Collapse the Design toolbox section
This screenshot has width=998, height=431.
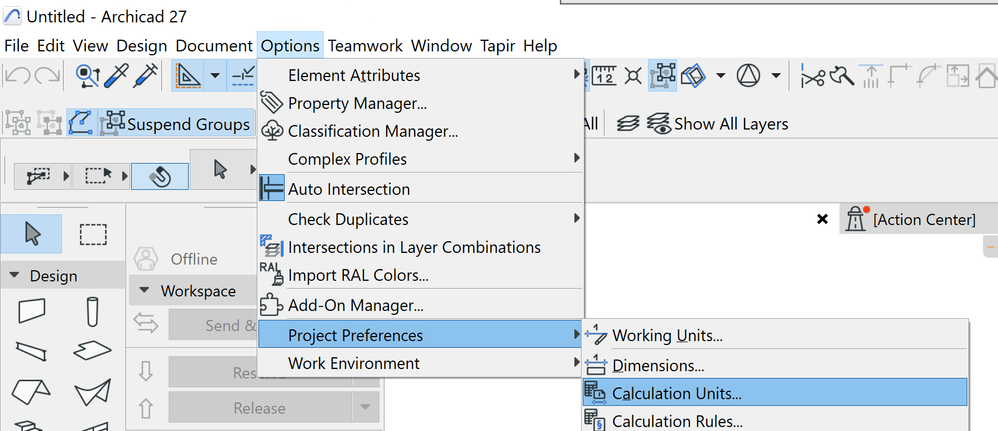point(15,276)
